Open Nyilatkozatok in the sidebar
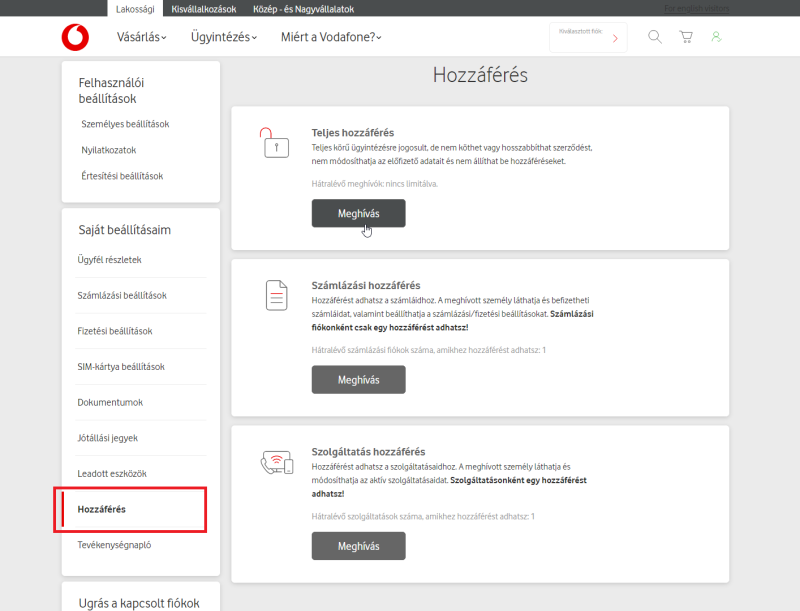This screenshot has width=800, height=611. (109, 150)
